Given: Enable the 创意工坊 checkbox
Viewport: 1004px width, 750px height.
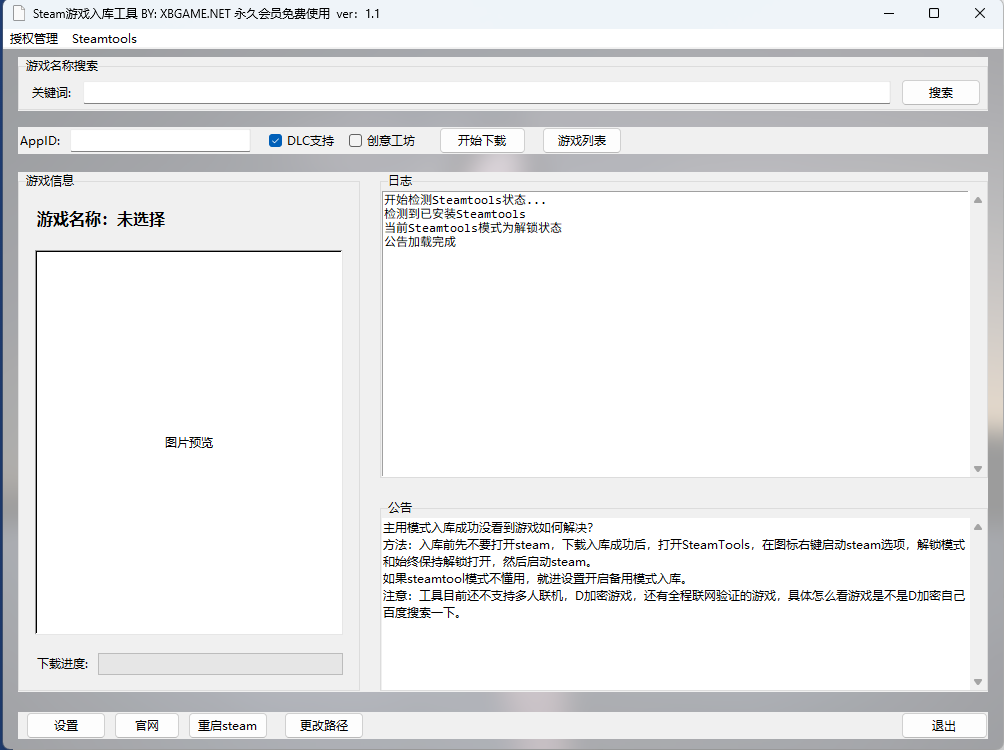Looking at the screenshot, I should 355,140.
